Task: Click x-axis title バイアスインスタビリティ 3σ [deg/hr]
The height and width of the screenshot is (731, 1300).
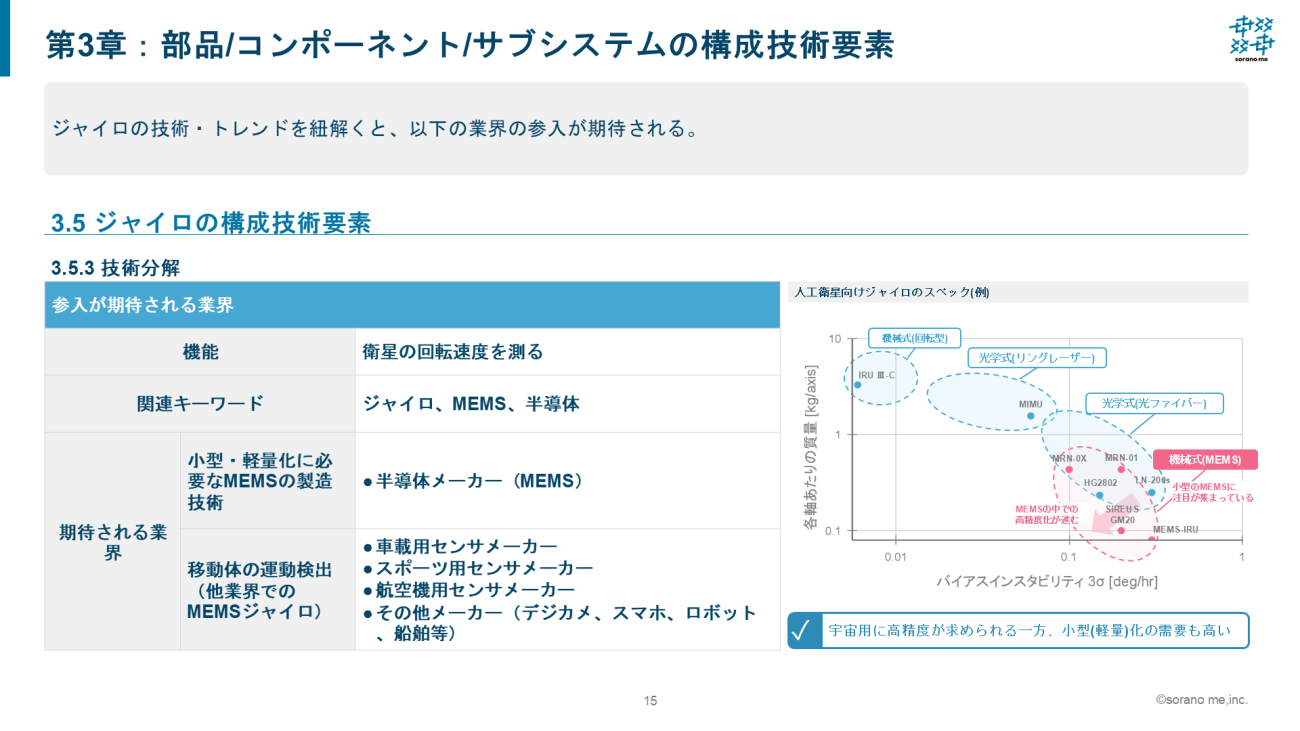Action: 1047,581
